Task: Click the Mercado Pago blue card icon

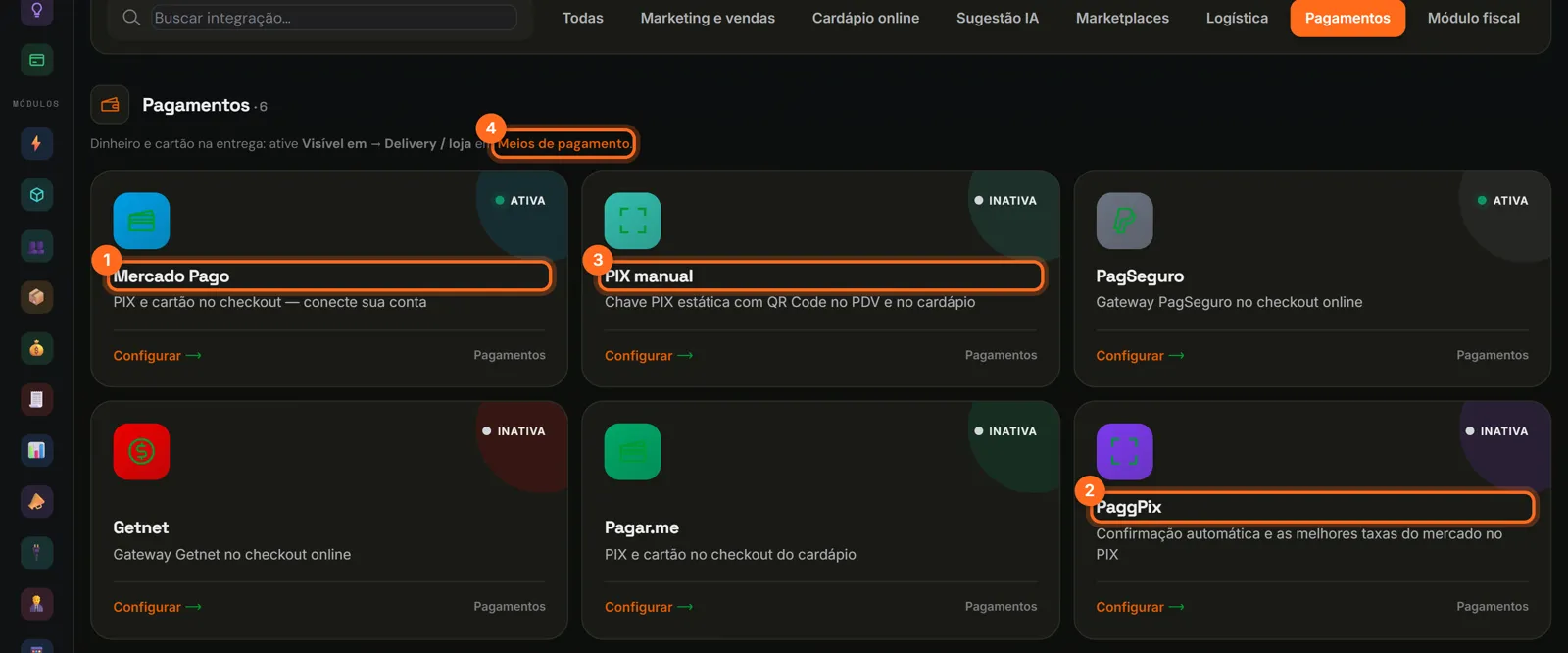Action: (x=141, y=221)
